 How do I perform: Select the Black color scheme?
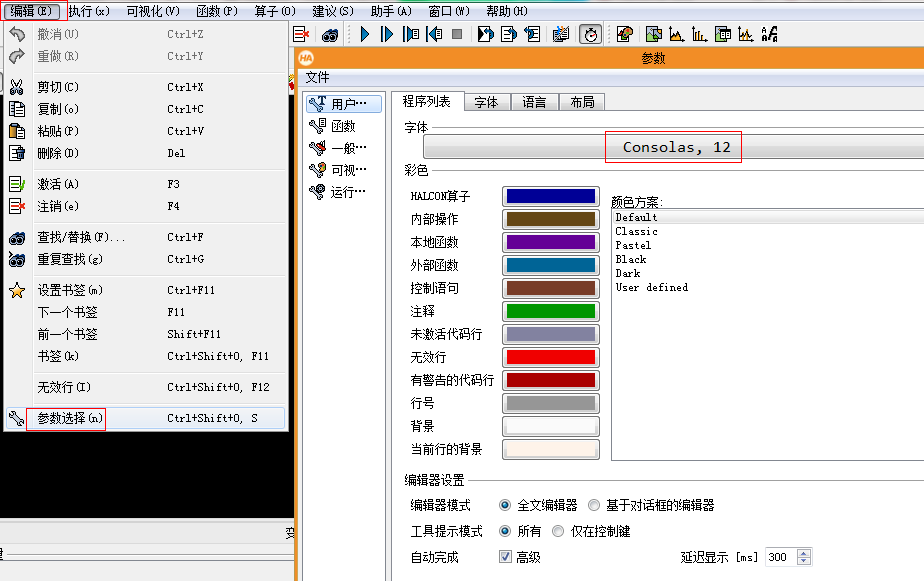(x=631, y=259)
